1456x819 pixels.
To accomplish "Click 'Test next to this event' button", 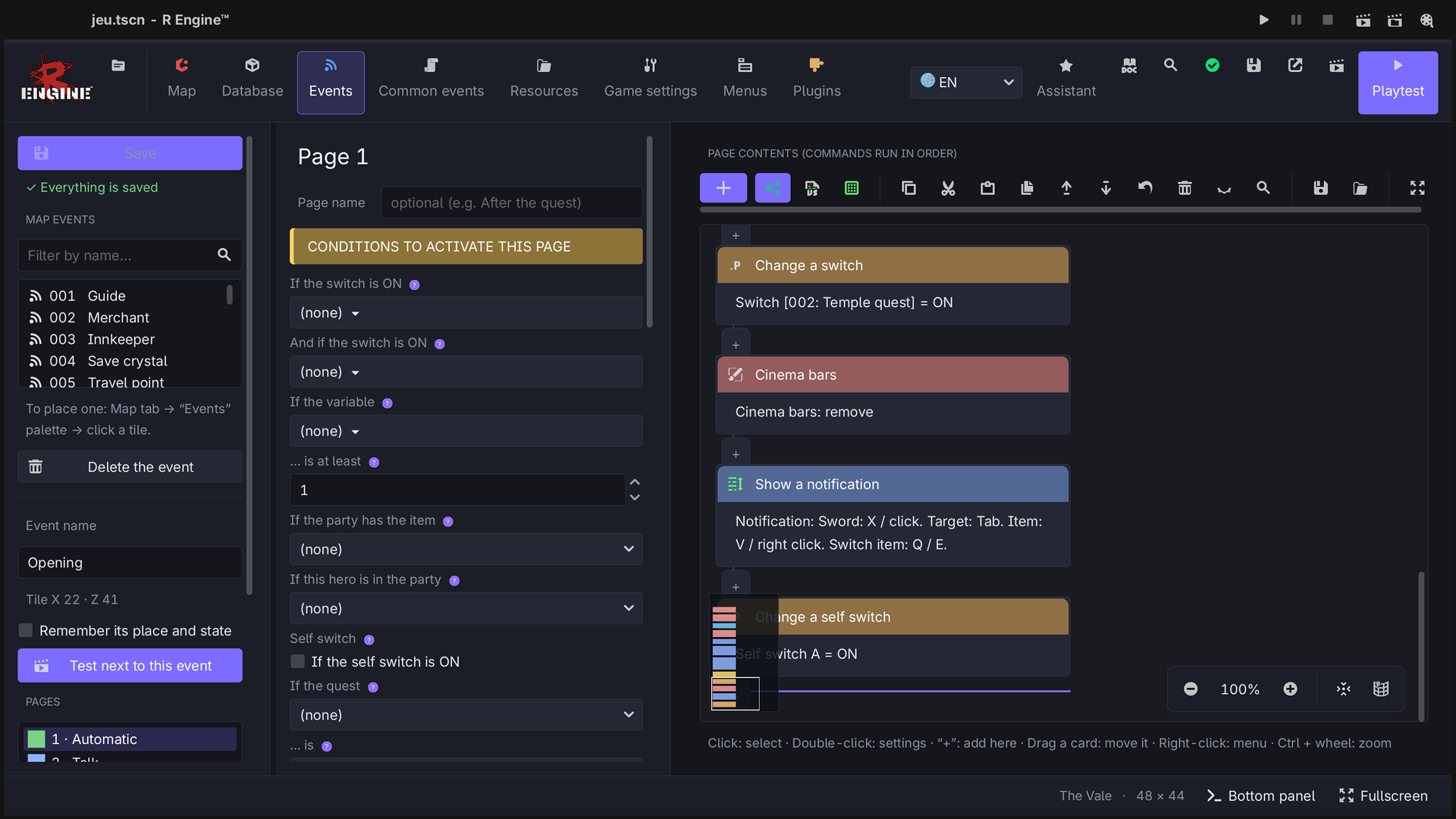I will click(x=130, y=665).
